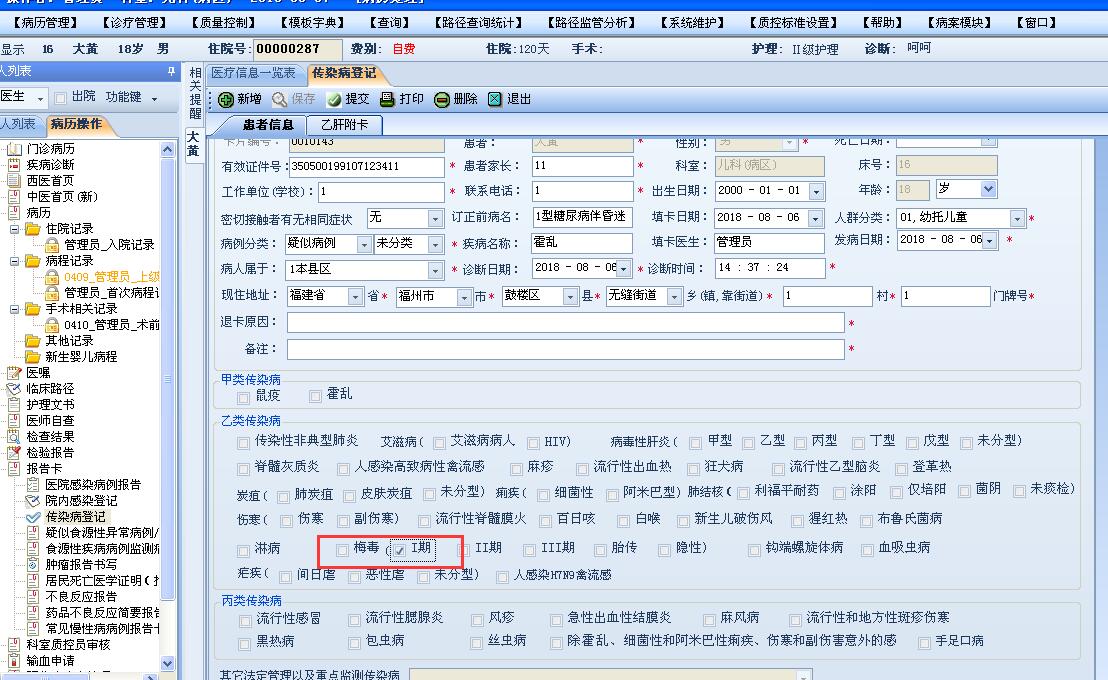Switch to the 乙肝附卡 tab

(x=344, y=124)
